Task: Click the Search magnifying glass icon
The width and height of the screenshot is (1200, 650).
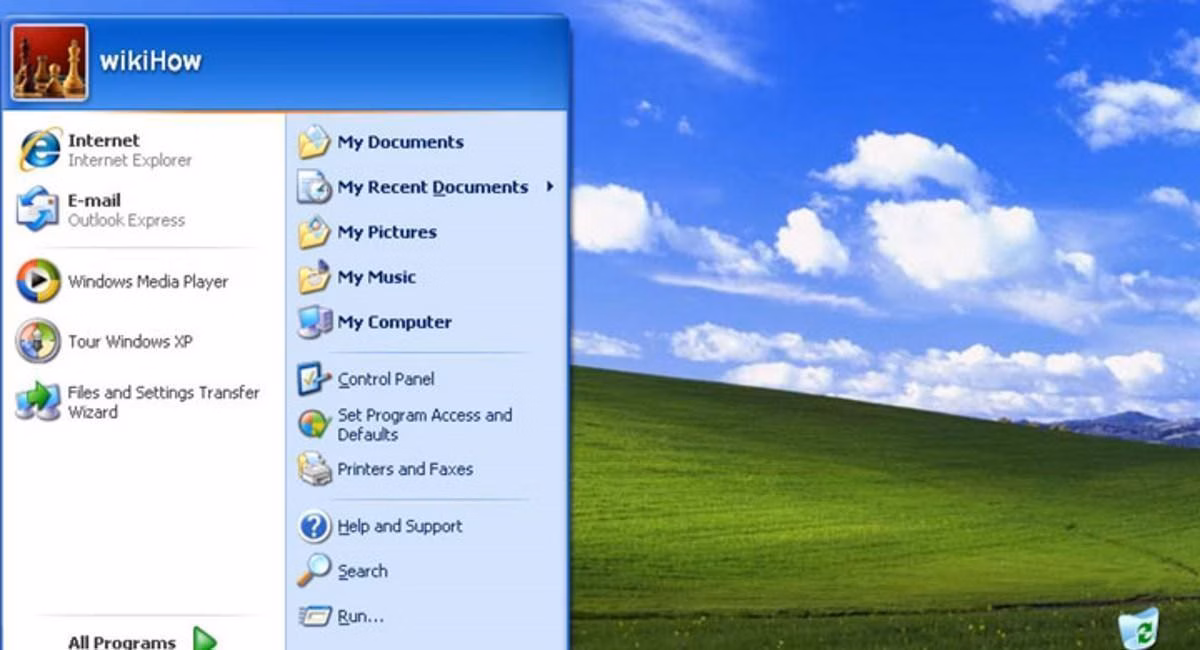Action: pyautogui.click(x=314, y=571)
